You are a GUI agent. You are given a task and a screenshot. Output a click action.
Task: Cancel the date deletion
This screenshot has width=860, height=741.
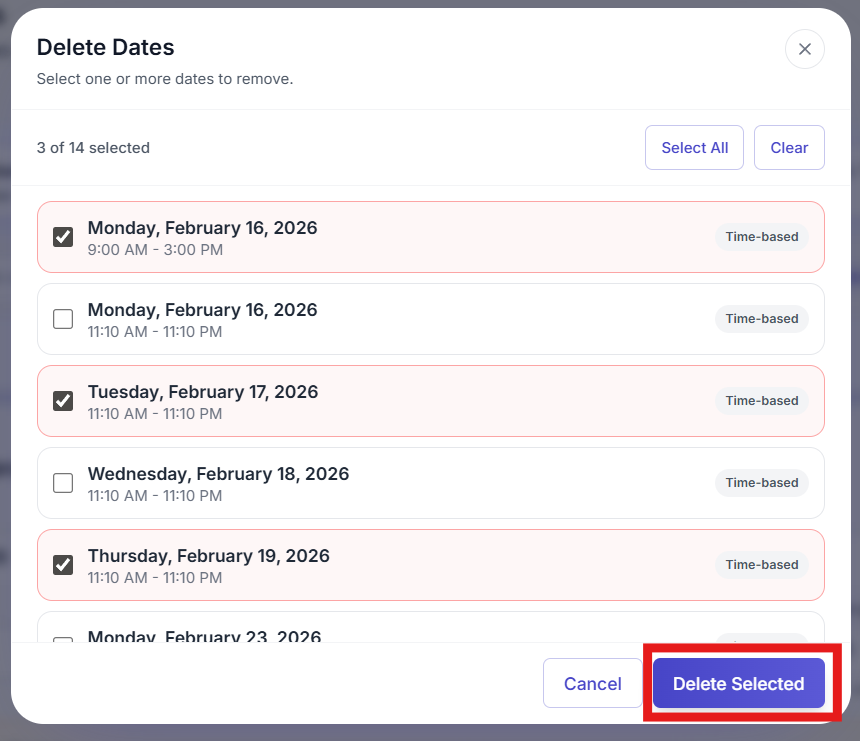click(x=592, y=684)
